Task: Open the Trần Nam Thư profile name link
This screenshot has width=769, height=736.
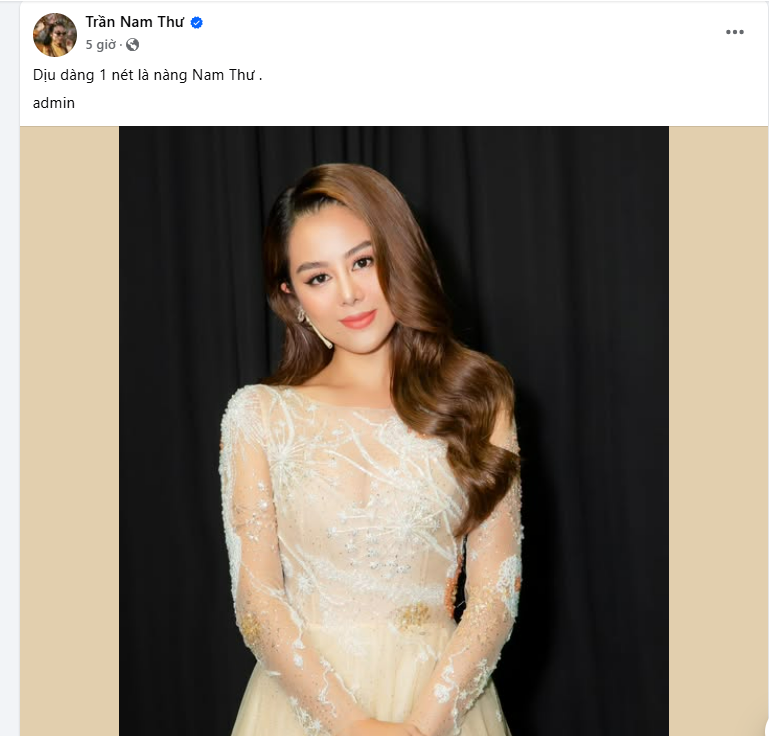Action: (134, 22)
